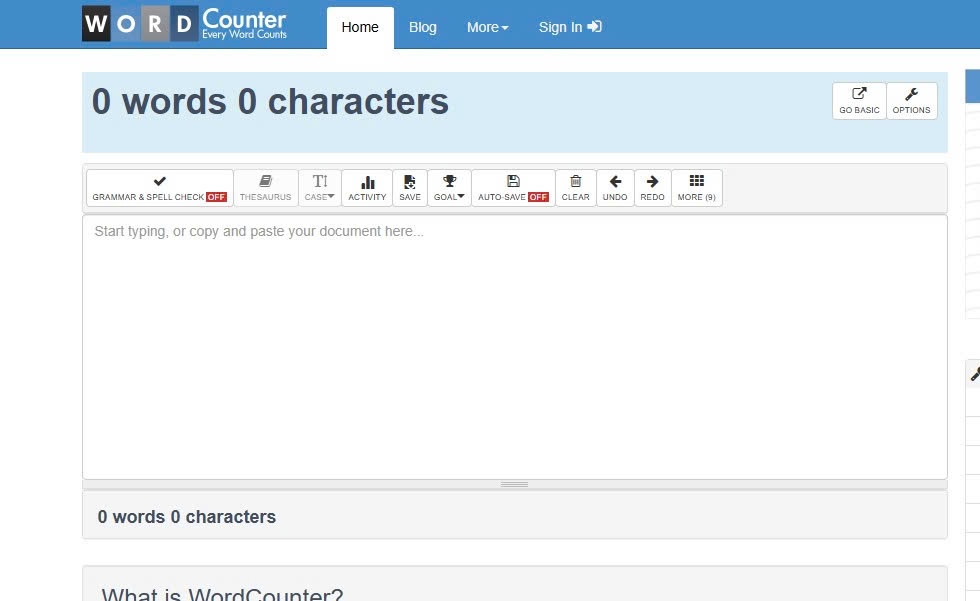Switch to basic view via Go Basic
The height and width of the screenshot is (601, 980).
point(859,101)
